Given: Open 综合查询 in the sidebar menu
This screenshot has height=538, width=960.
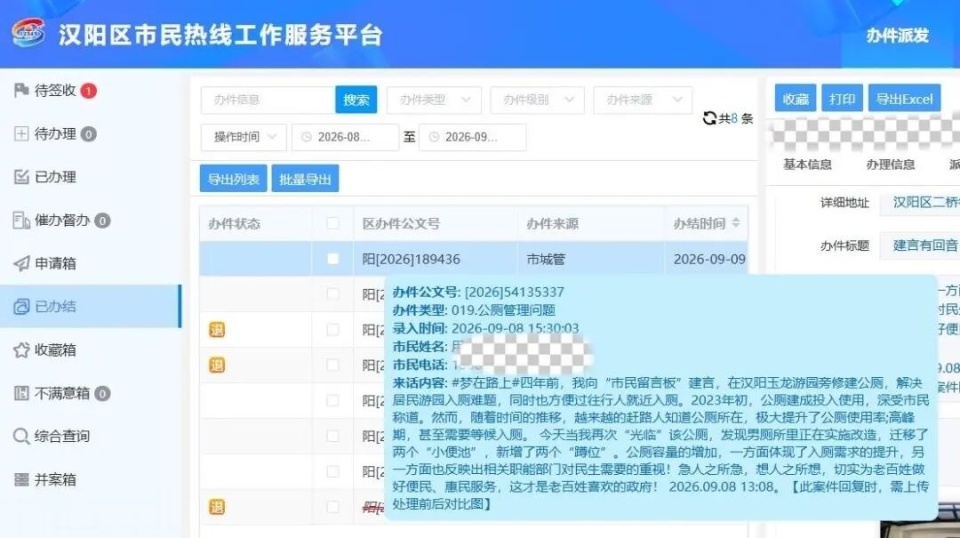Looking at the screenshot, I should pos(91,436).
